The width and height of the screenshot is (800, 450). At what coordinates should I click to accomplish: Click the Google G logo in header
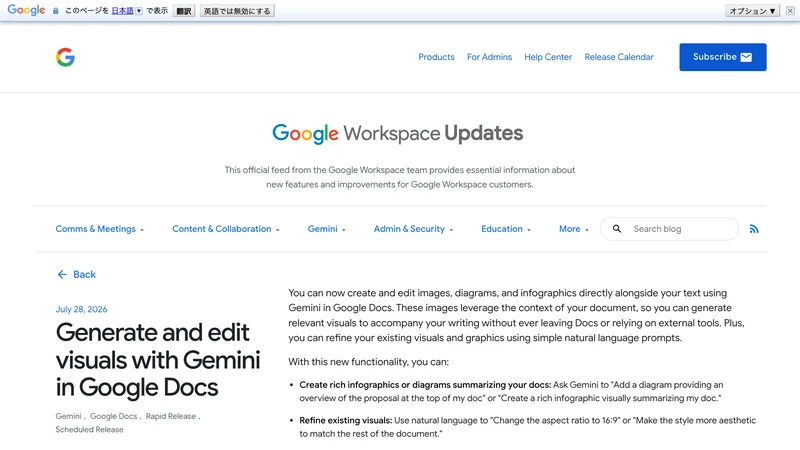click(x=65, y=57)
